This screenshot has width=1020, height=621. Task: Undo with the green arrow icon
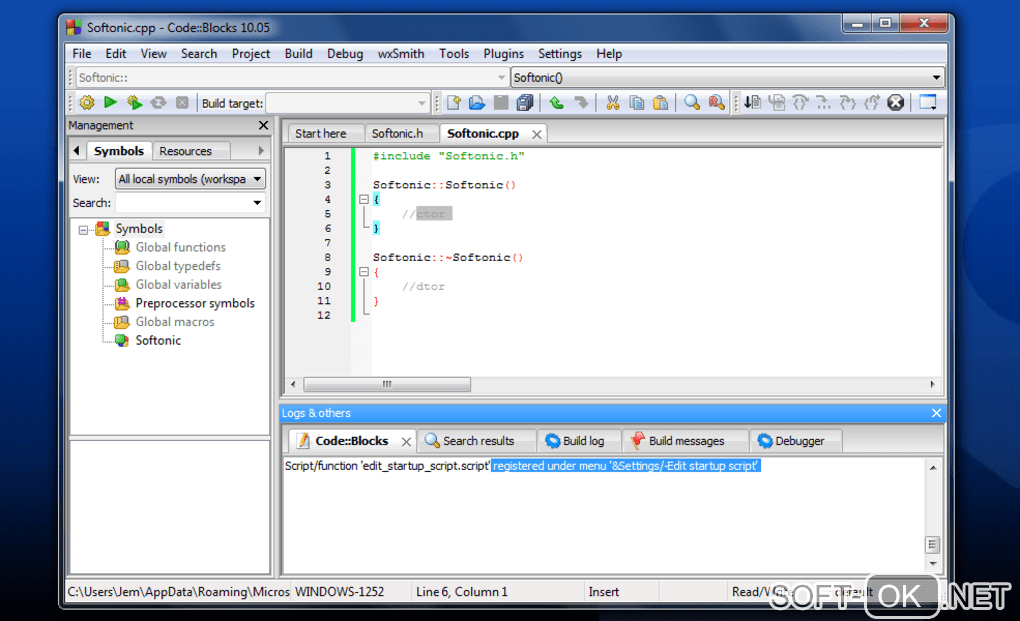pos(556,103)
